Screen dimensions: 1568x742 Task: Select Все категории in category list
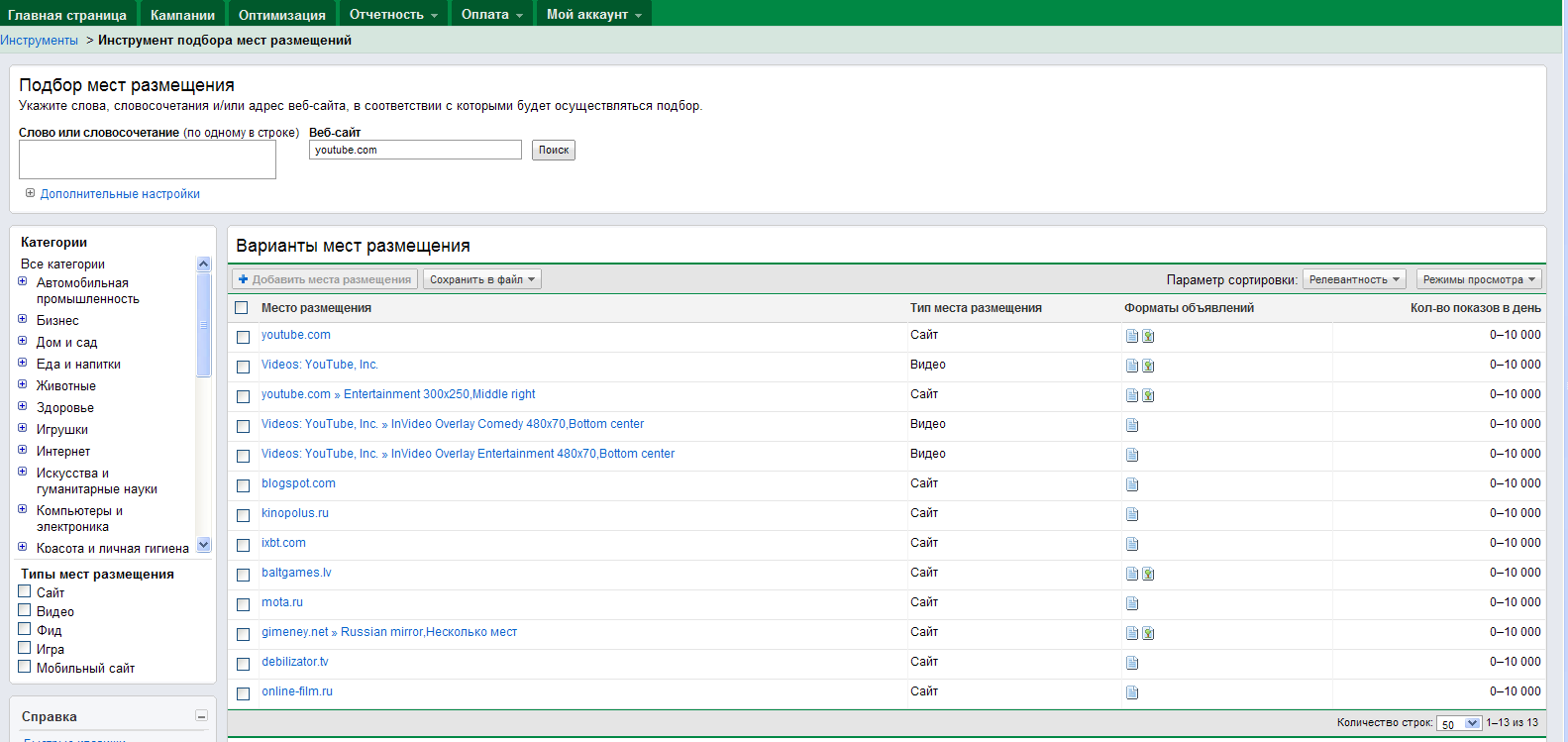62,265
